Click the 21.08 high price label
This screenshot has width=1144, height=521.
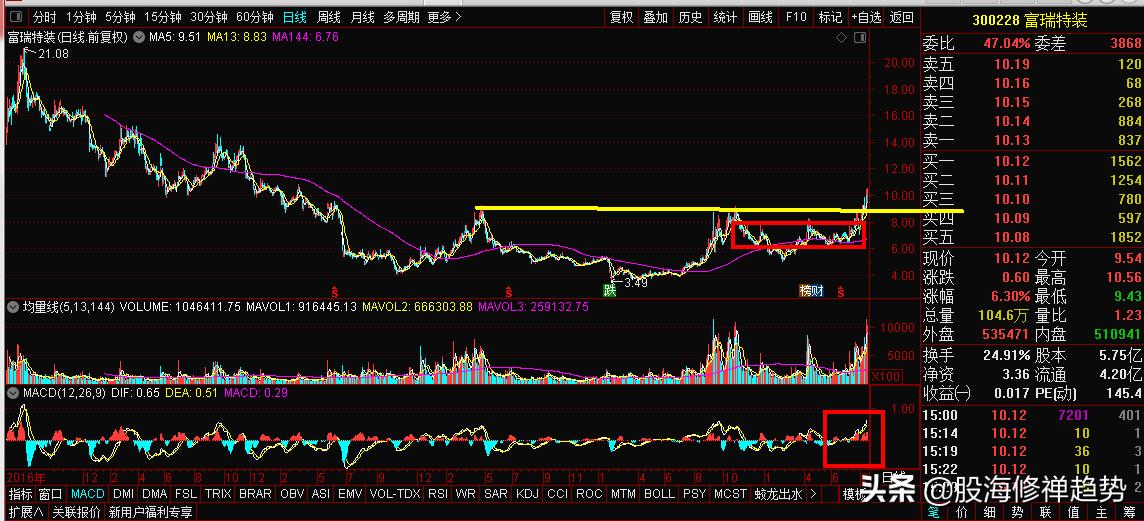[53, 53]
